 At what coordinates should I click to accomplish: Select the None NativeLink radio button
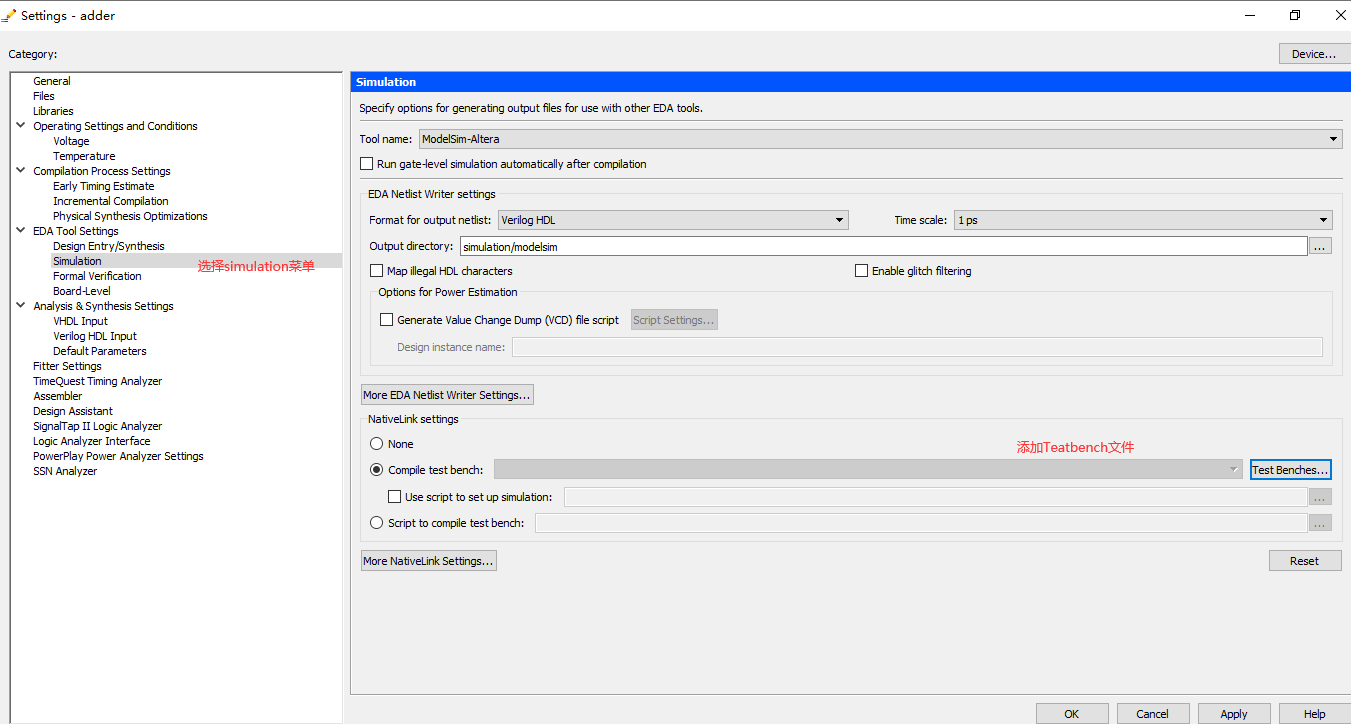[377, 444]
